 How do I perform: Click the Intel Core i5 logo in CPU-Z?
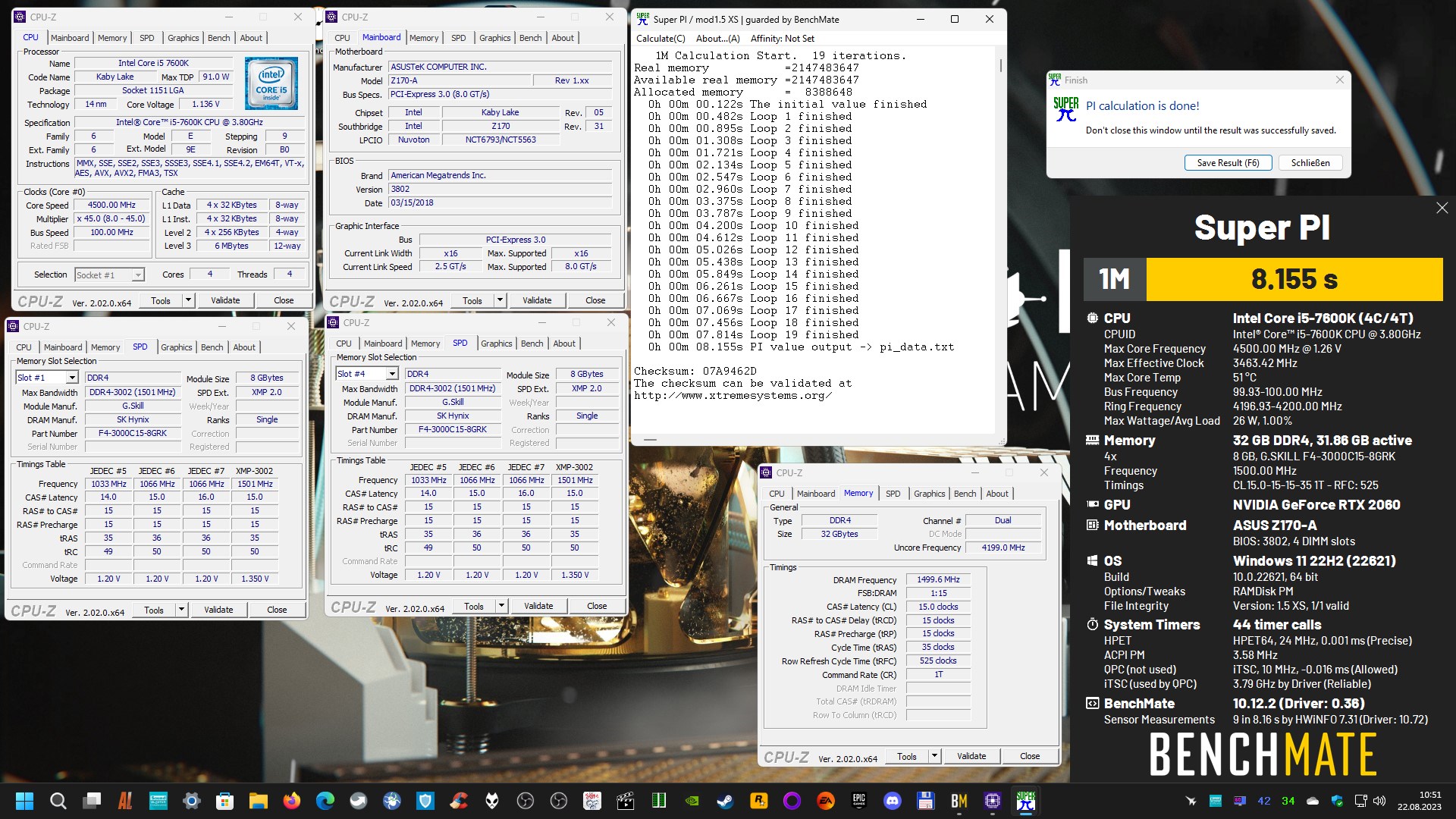271,84
